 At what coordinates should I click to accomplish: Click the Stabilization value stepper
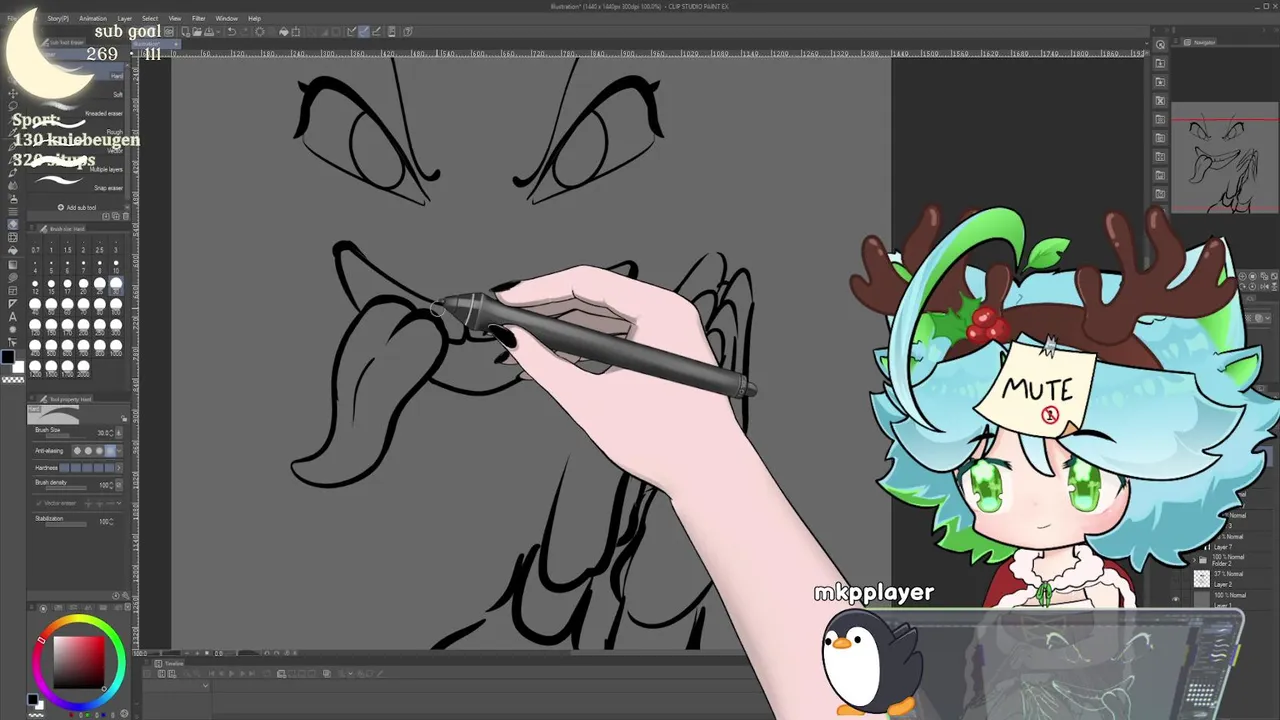tap(112, 521)
